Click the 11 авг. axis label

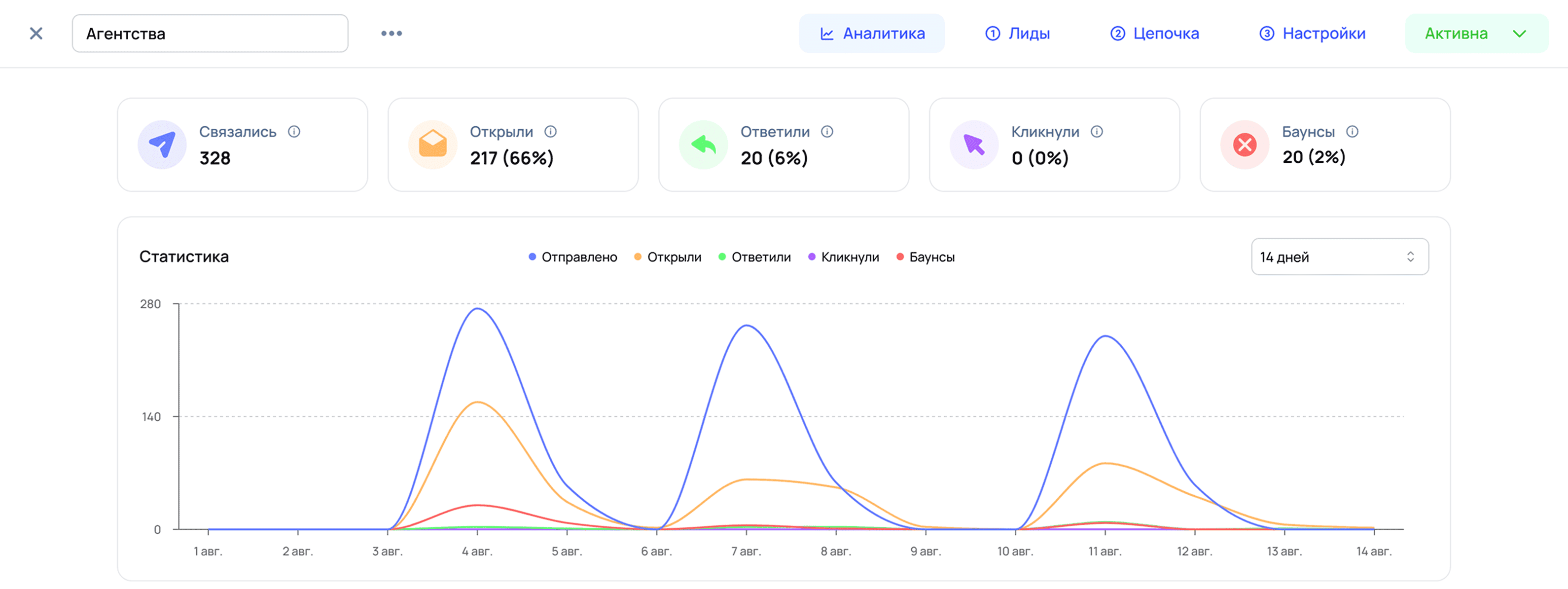tap(1105, 551)
